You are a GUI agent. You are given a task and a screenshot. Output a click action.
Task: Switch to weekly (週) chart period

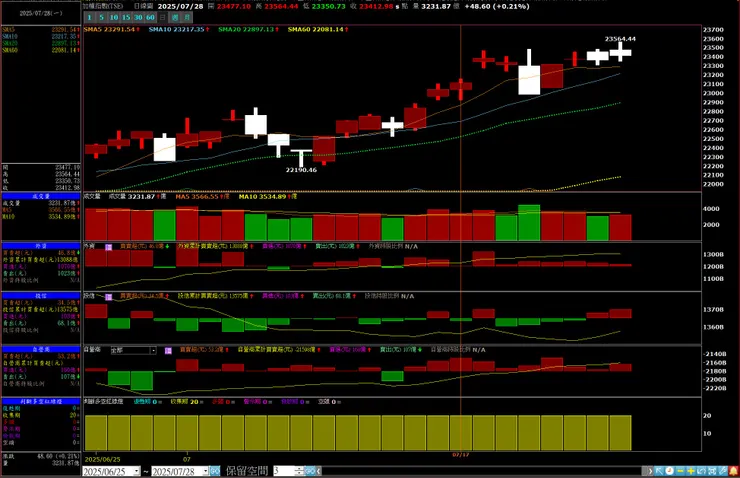(175, 17)
